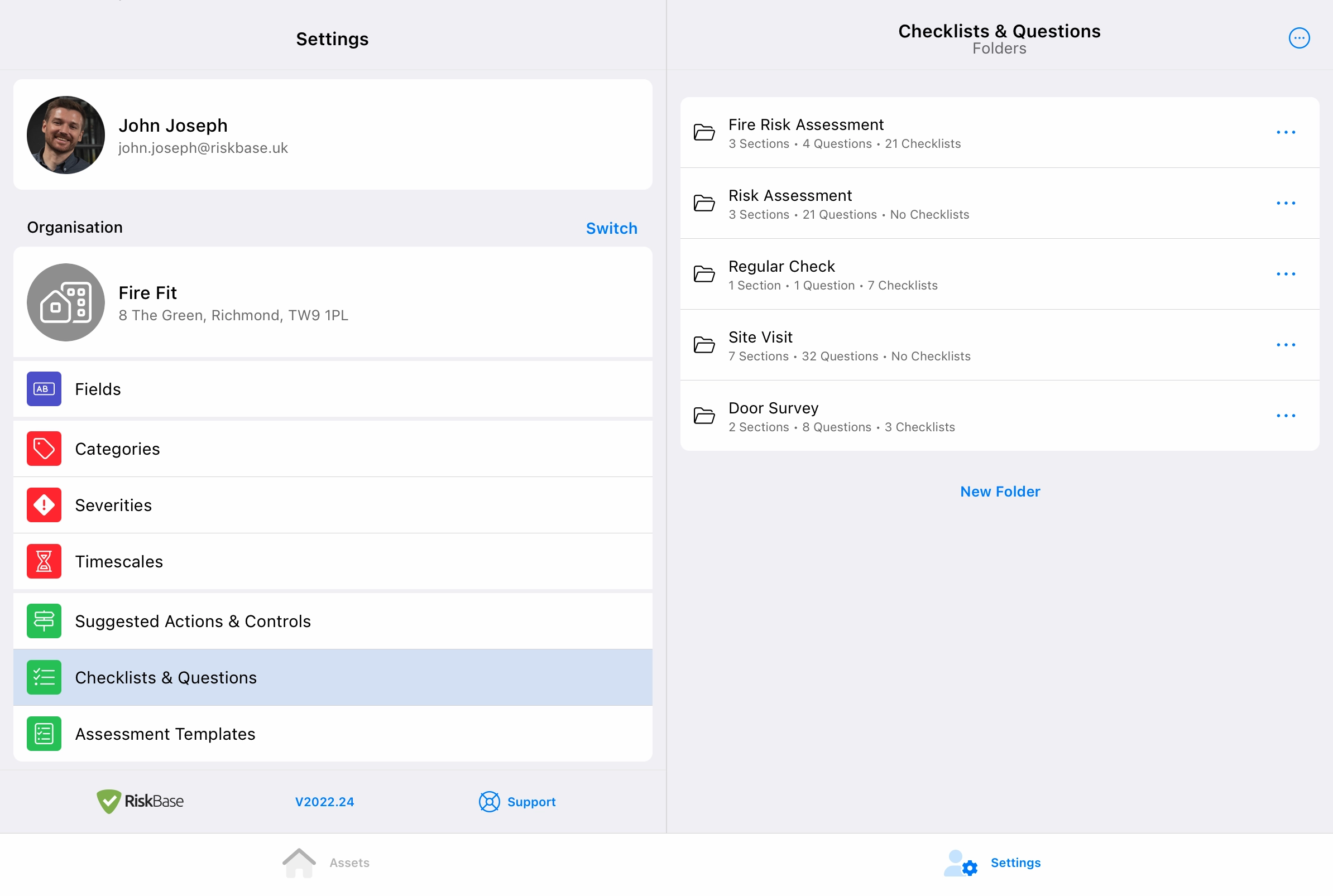
Task: Select the Assessment Templates icon
Action: click(43, 733)
